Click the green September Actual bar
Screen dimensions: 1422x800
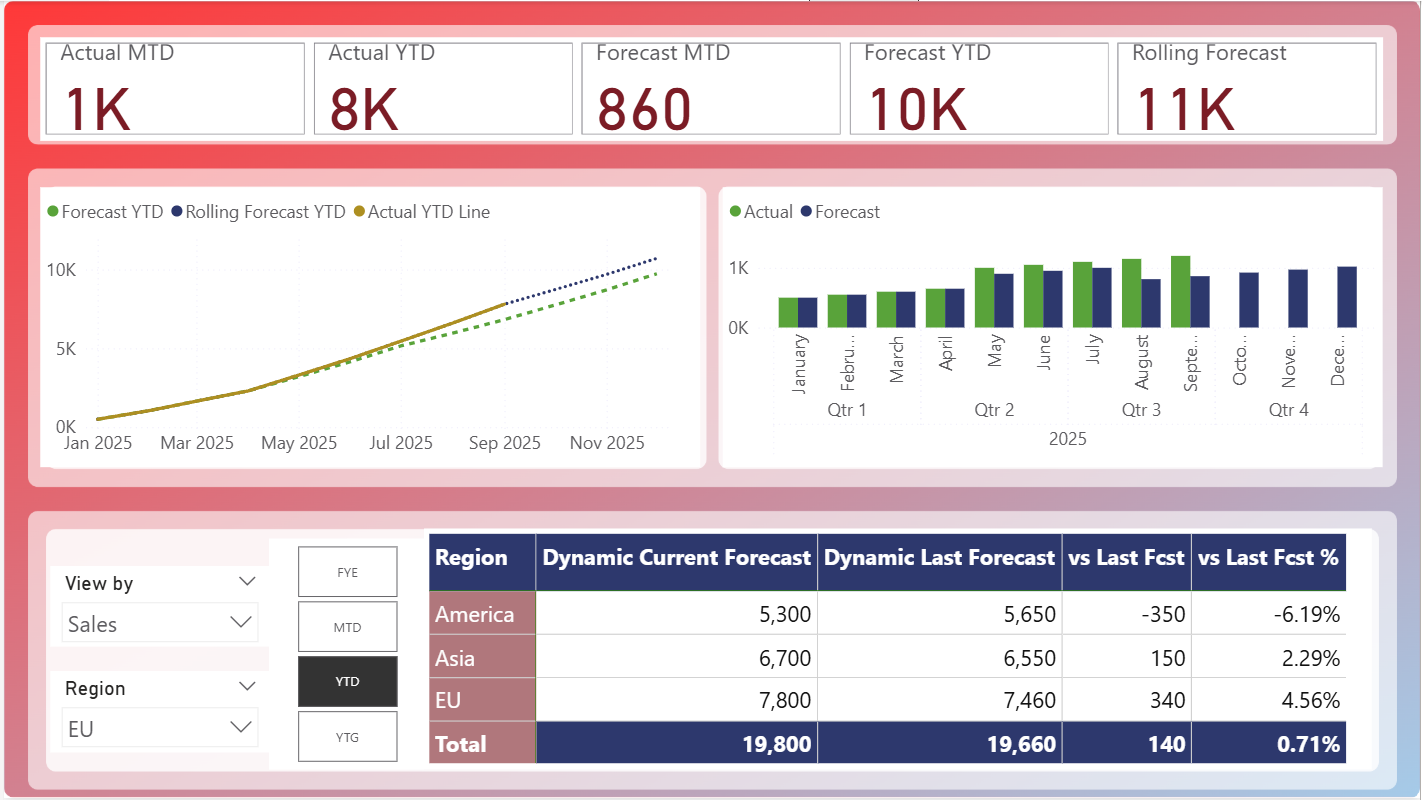pyautogui.click(x=1180, y=292)
